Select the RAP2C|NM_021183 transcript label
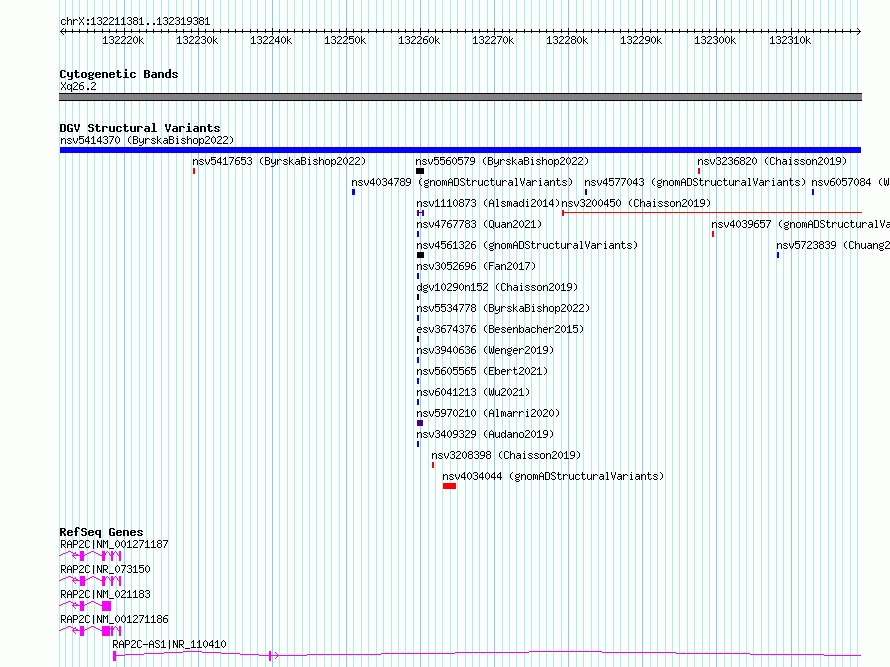 coord(105,594)
